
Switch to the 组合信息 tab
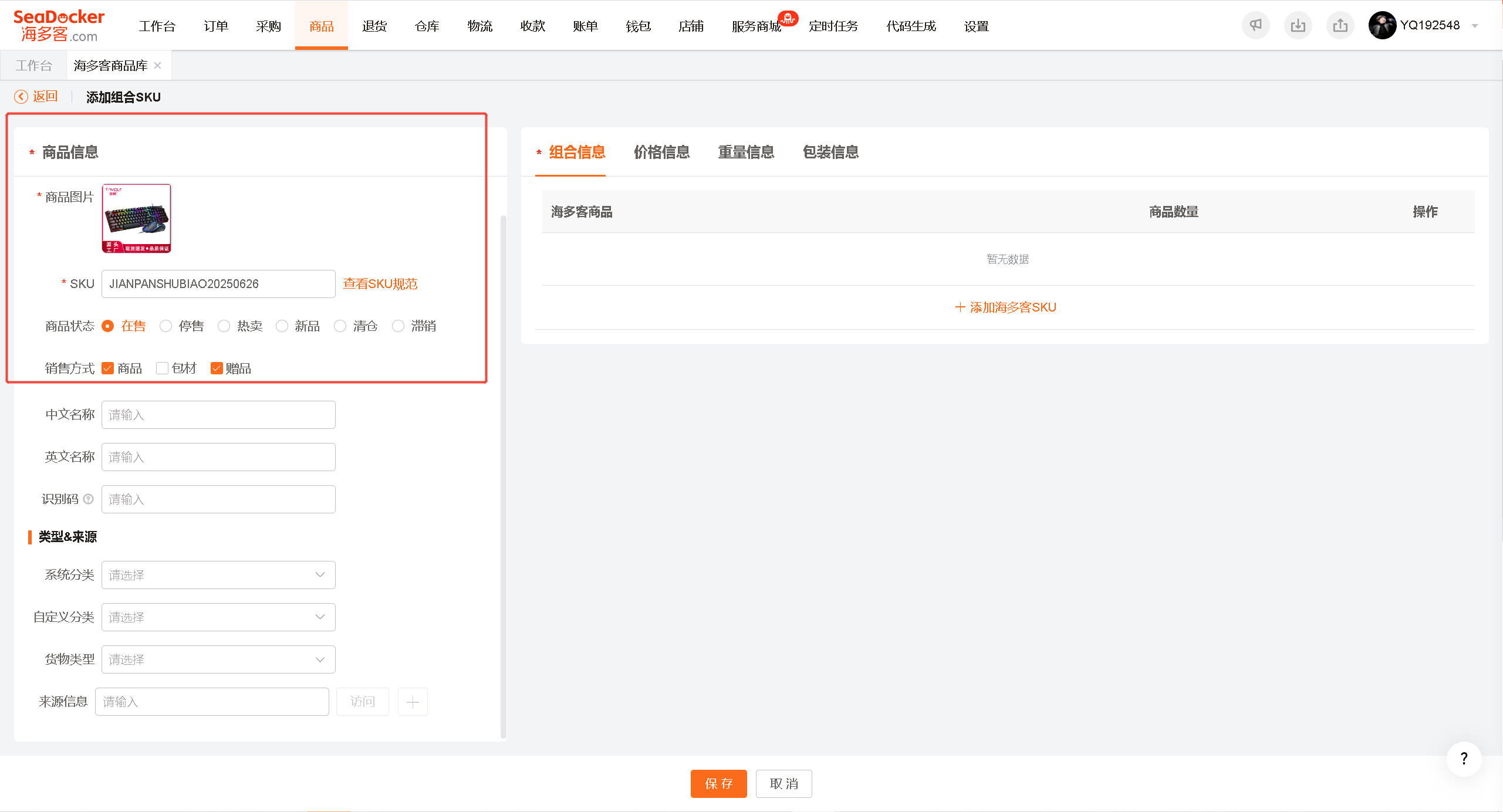pyautogui.click(x=577, y=153)
